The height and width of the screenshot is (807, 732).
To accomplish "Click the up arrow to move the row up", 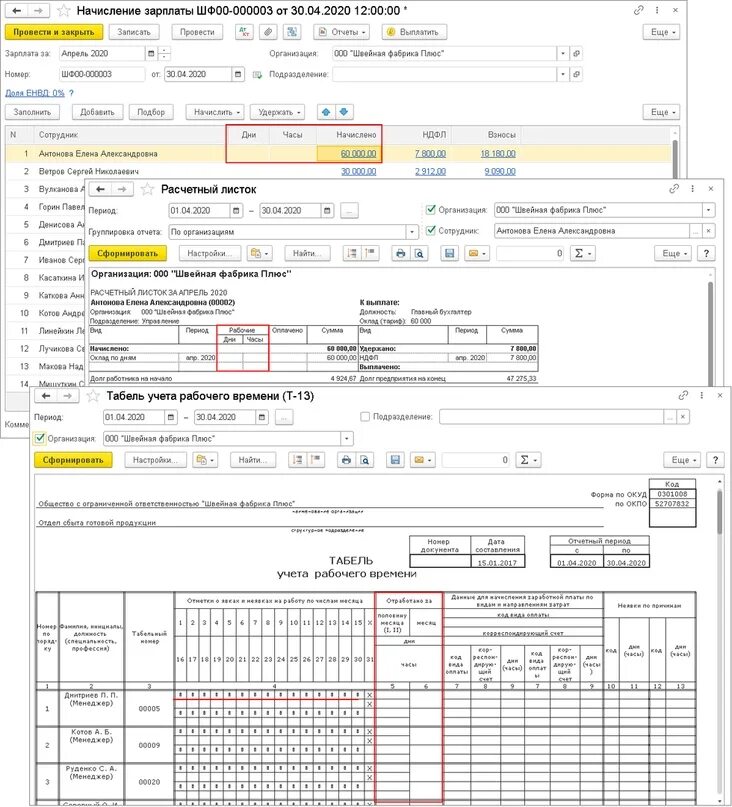I will [325, 112].
